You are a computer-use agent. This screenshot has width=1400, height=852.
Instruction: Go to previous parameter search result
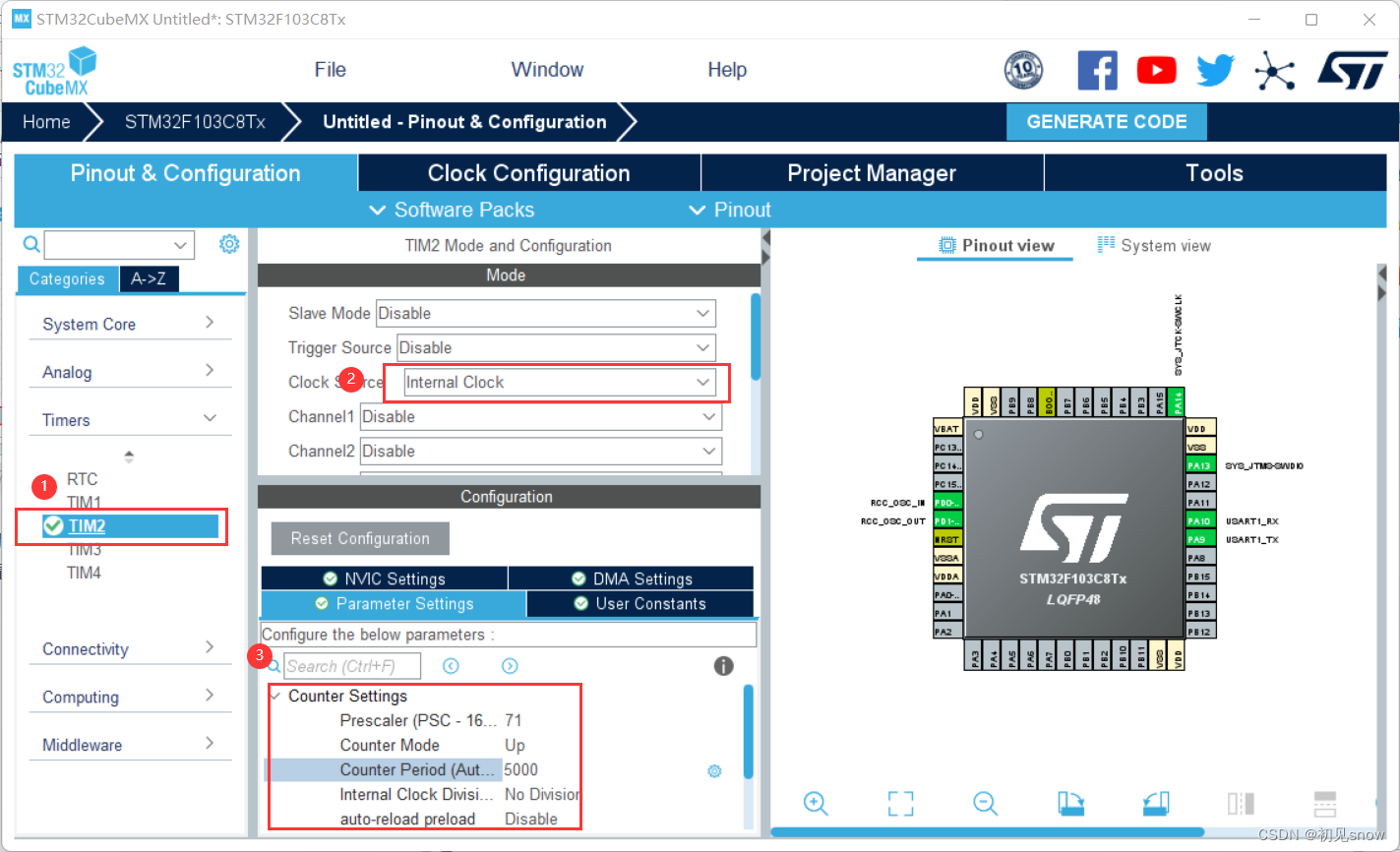(x=451, y=666)
